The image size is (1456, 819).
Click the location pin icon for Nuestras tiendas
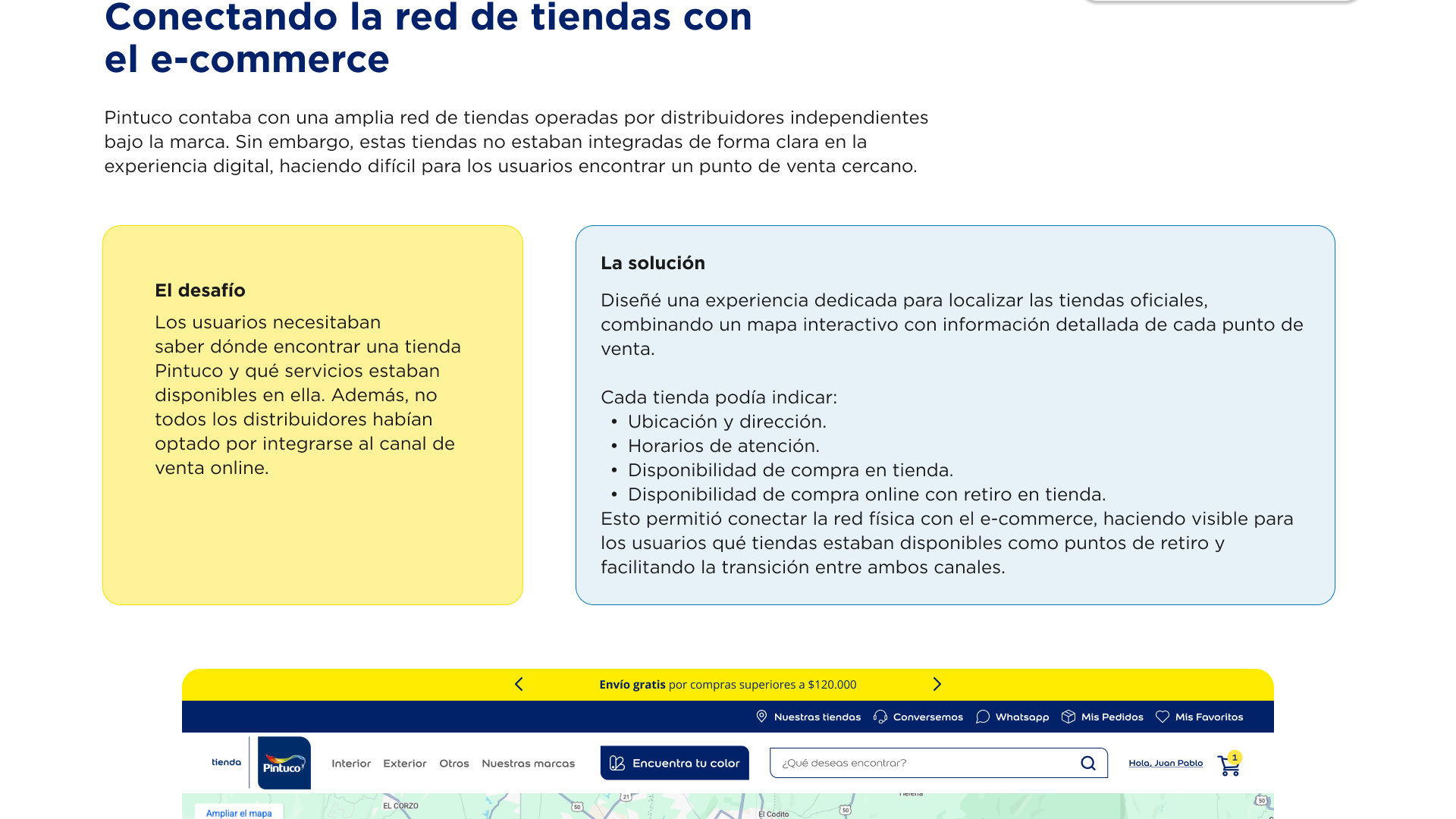[761, 717]
